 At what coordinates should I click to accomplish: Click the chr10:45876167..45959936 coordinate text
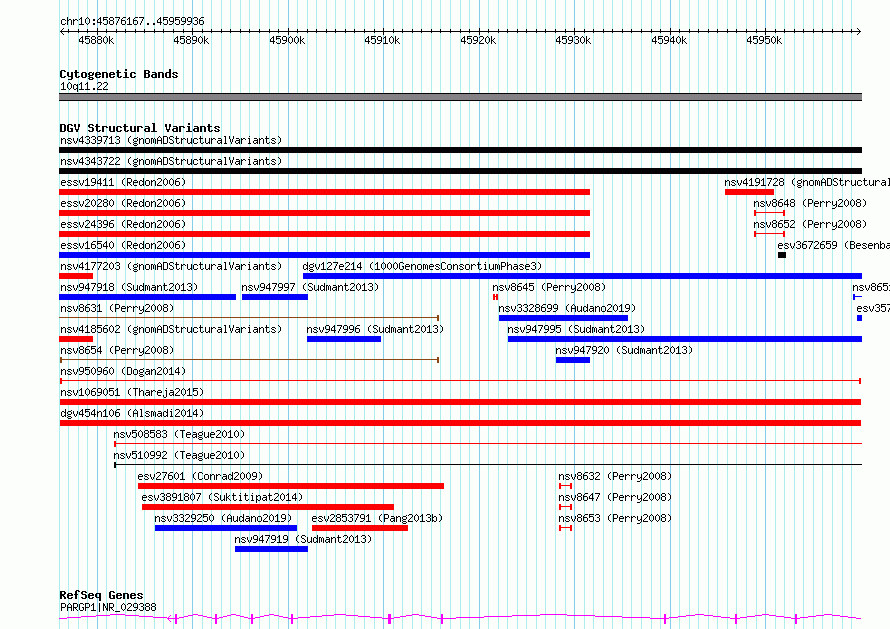(132, 22)
